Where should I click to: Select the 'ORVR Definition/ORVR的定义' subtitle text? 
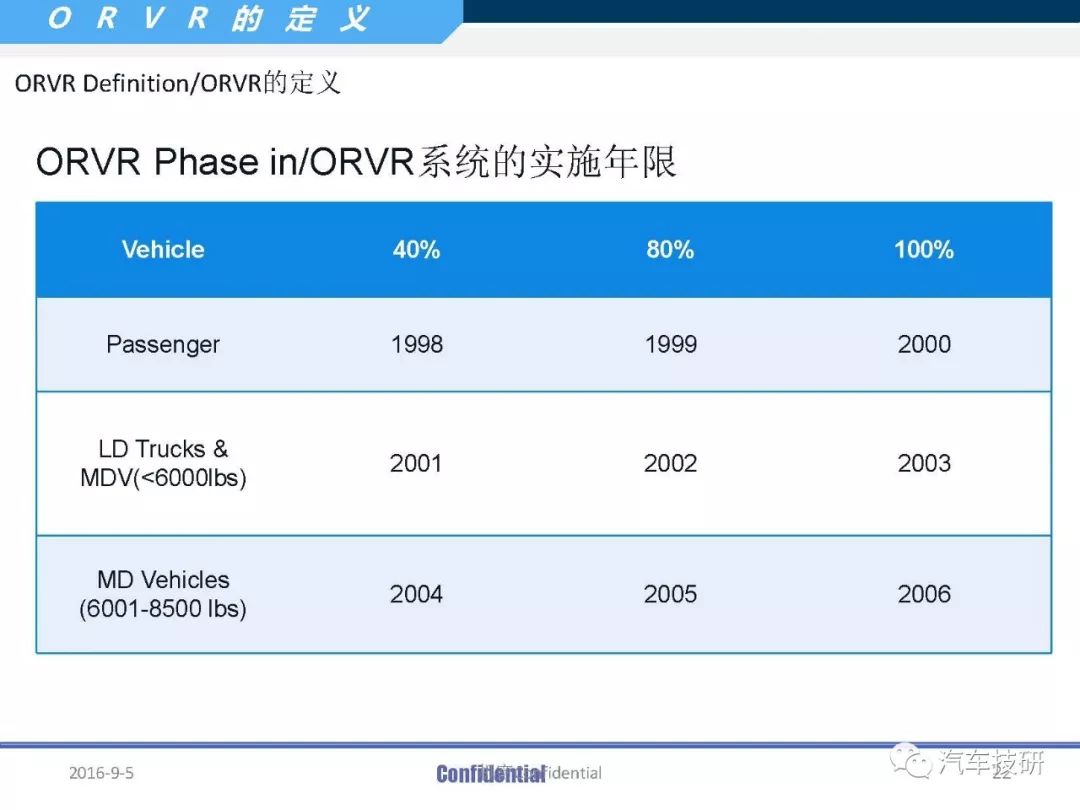point(178,83)
